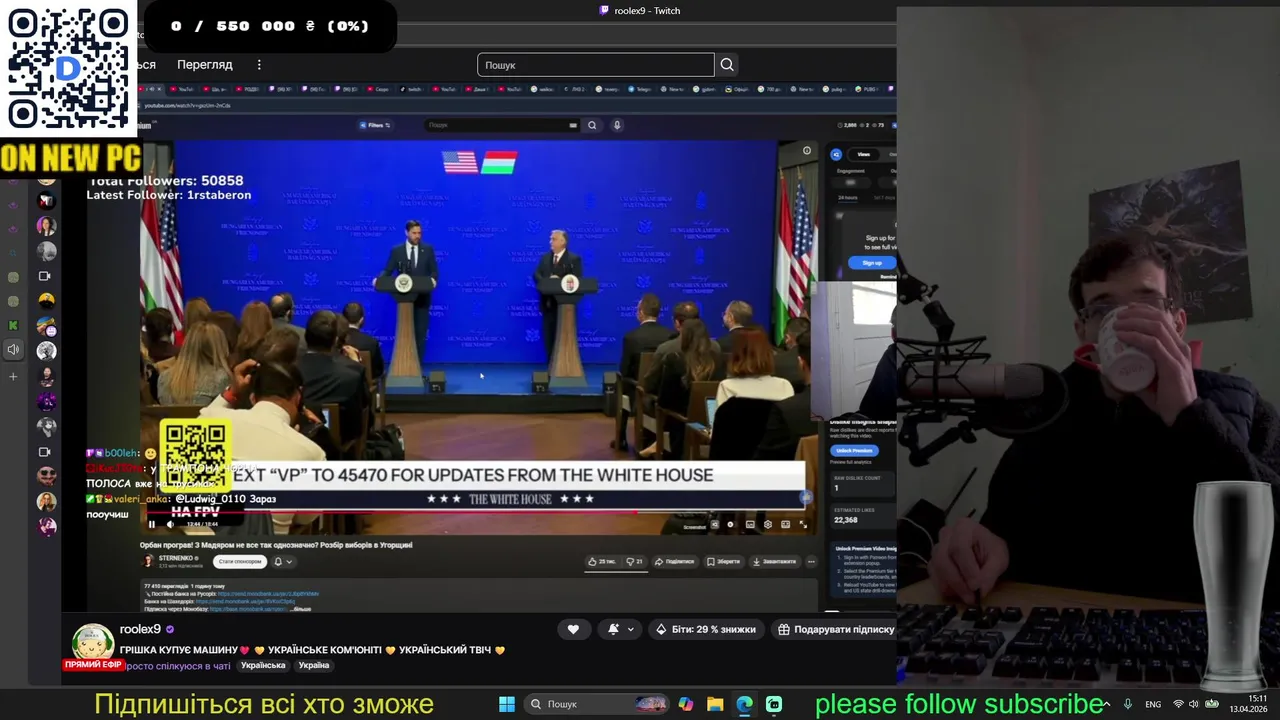Click Стати спонсором button under video
This screenshot has height=720, width=1280.
pos(240,561)
